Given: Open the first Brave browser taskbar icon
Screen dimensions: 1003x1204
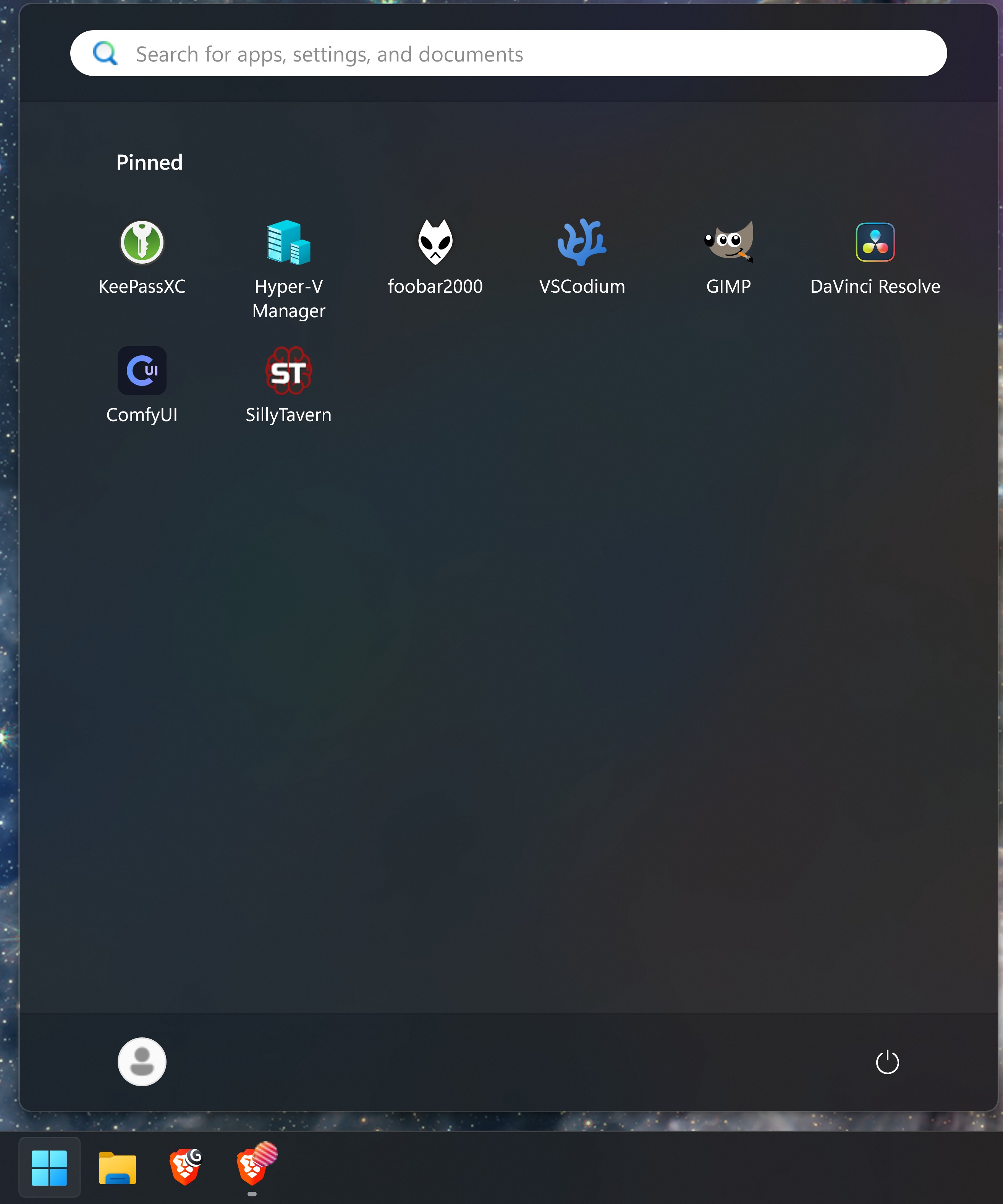Looking at the screenshot, I should (186, 1167).
